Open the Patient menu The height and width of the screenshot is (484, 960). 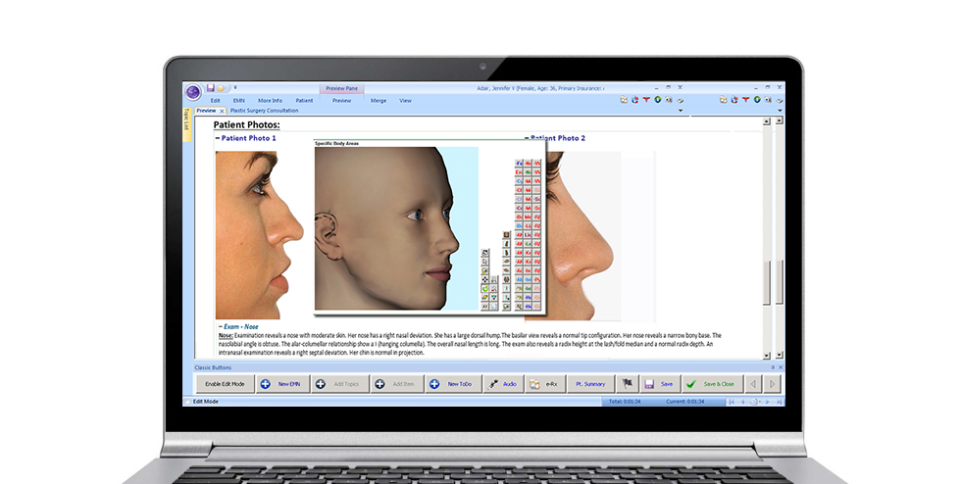pyautogui.click(x=304, y=100)
